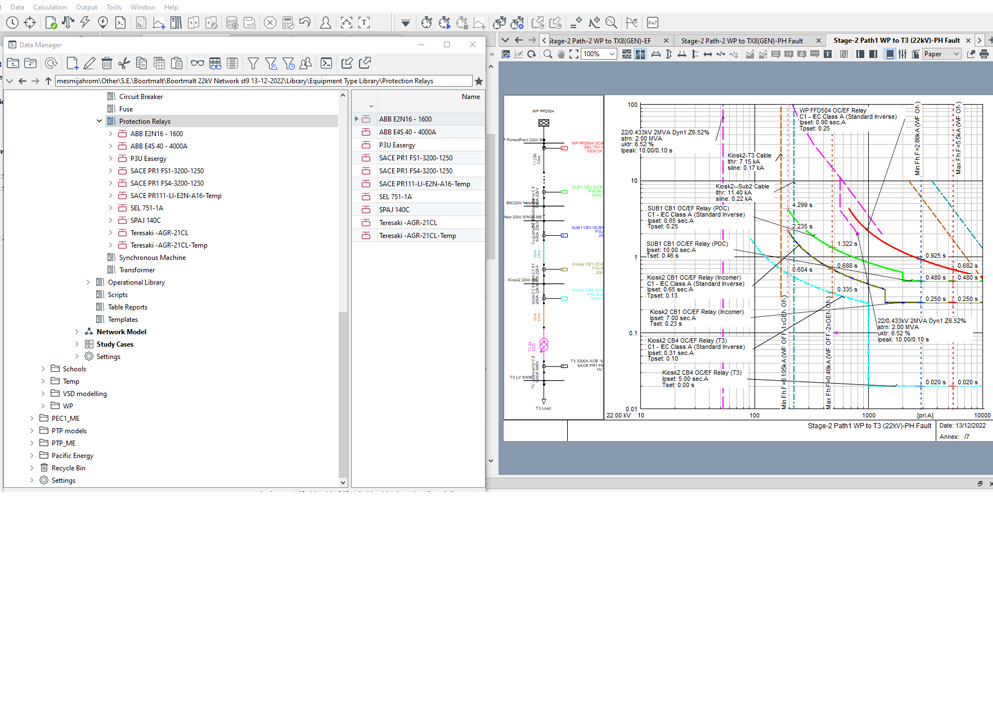Open the Calculation menu
Screen dimensions: 993x712
point(50,7)
